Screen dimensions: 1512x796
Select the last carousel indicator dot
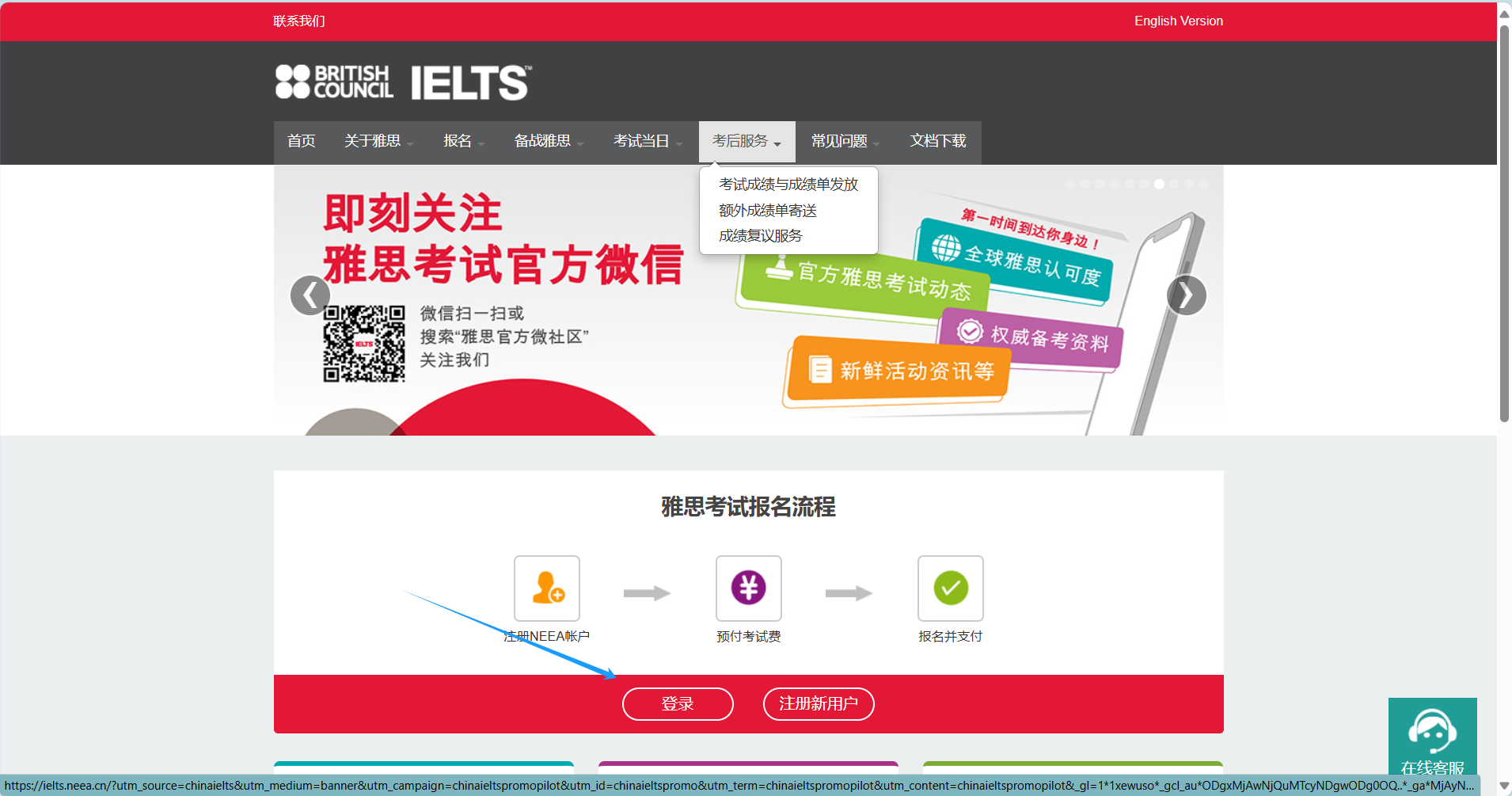(x=1203, y=184)
